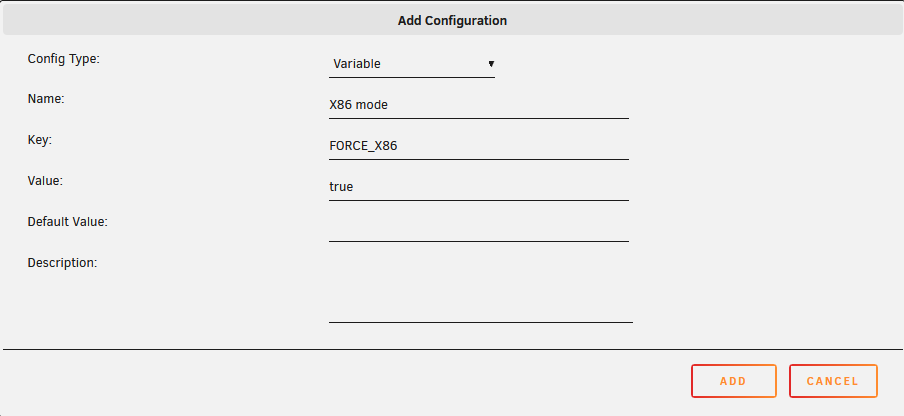Click the Add Configuration title bar

coord(452,21)
